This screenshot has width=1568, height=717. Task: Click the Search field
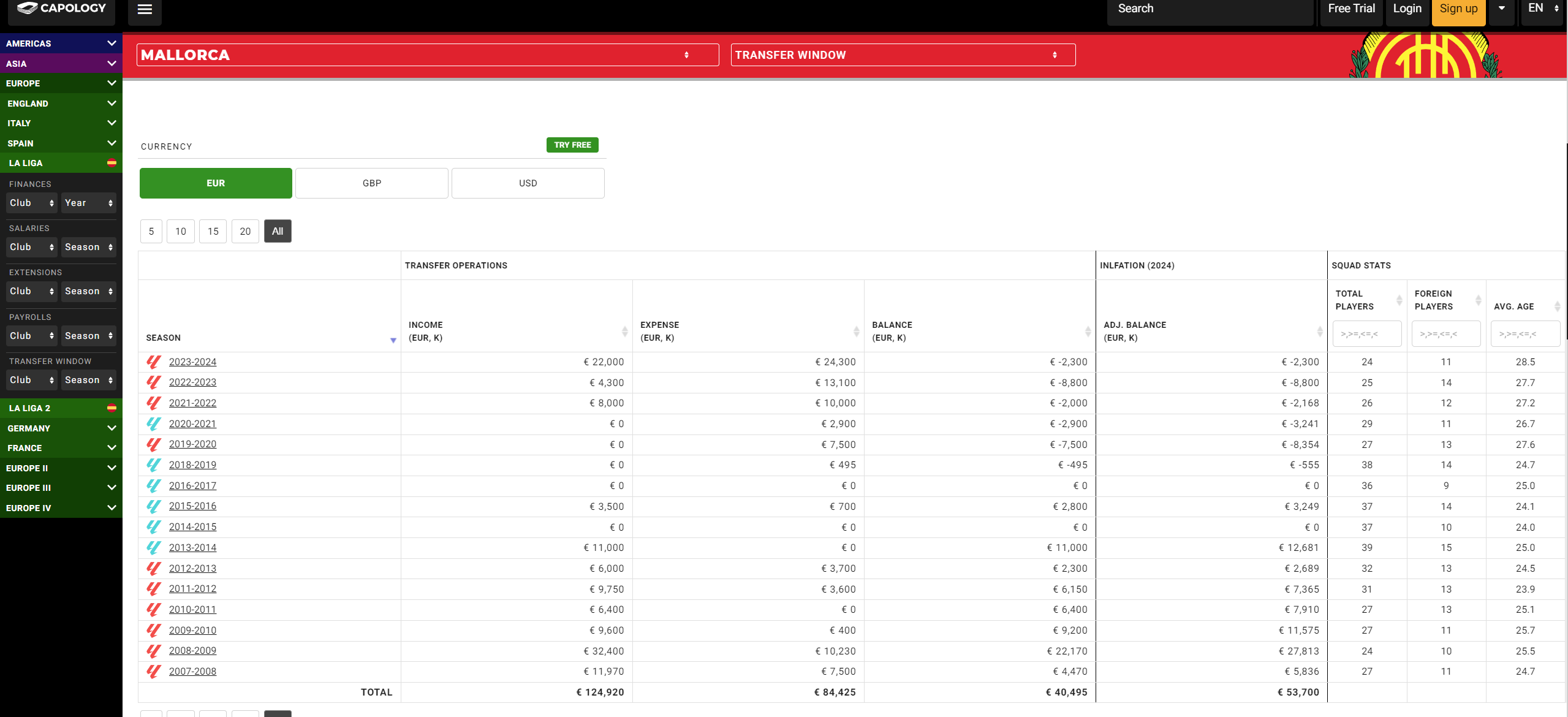[x=1210, y=9]
